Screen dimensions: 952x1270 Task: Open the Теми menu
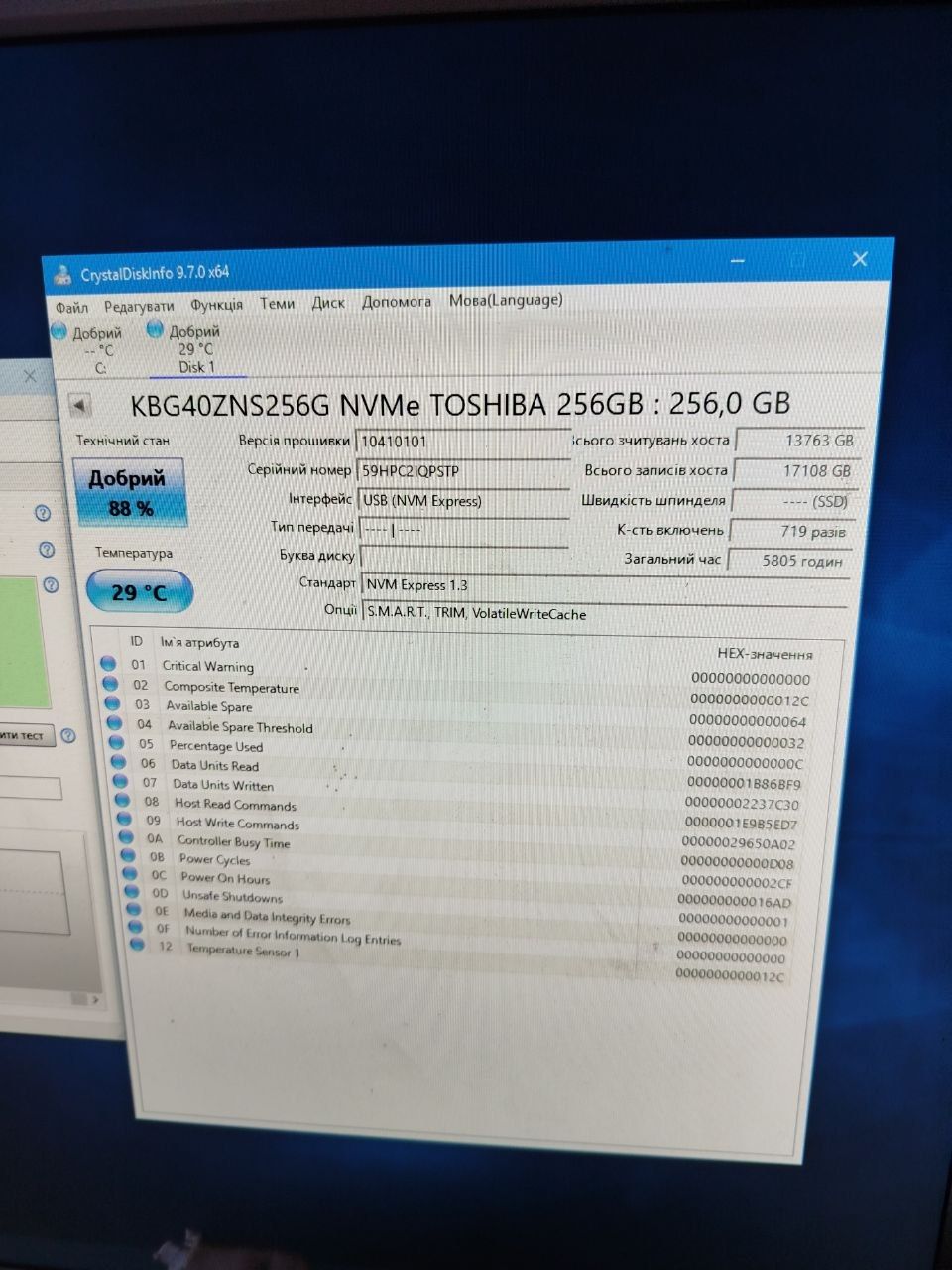tap(277, 304)
